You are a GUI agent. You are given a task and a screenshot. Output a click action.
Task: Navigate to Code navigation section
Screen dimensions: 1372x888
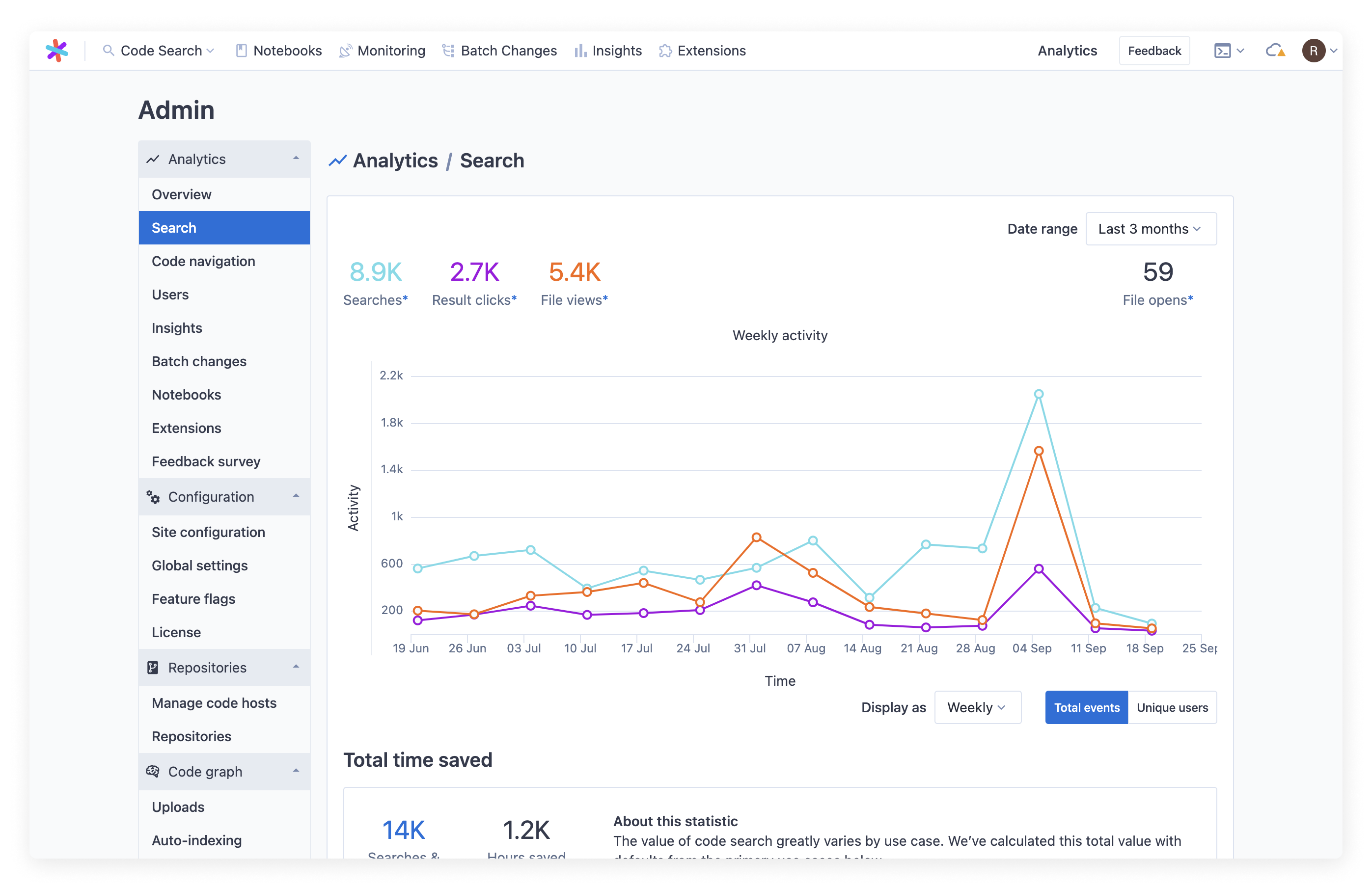click(204, 261)
